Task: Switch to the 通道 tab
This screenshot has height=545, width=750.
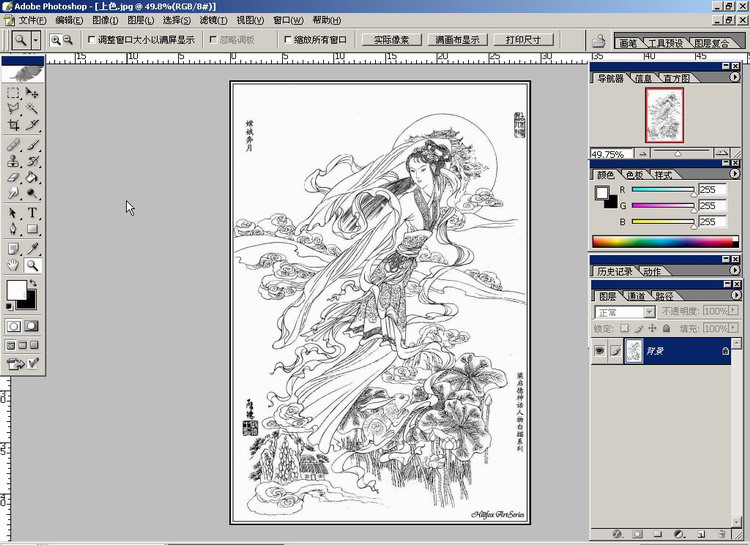Action: click(x=636, y=296)
